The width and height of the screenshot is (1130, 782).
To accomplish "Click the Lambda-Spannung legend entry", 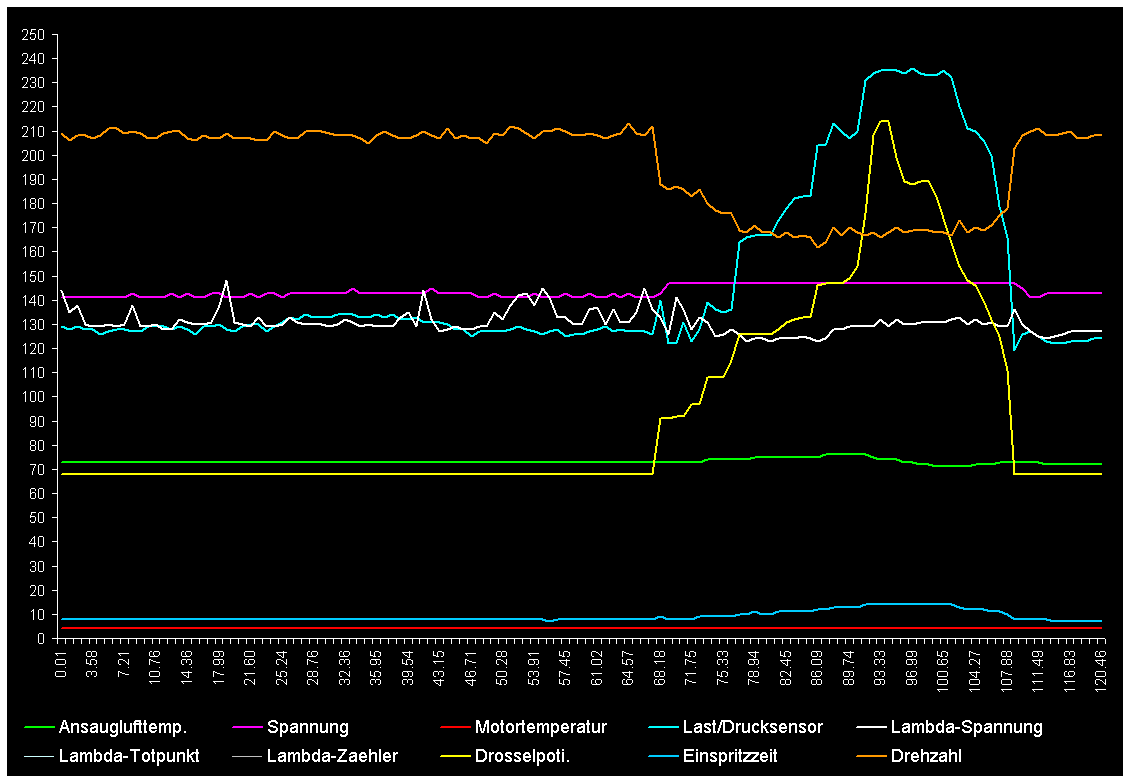I will [x=966, y=727].
